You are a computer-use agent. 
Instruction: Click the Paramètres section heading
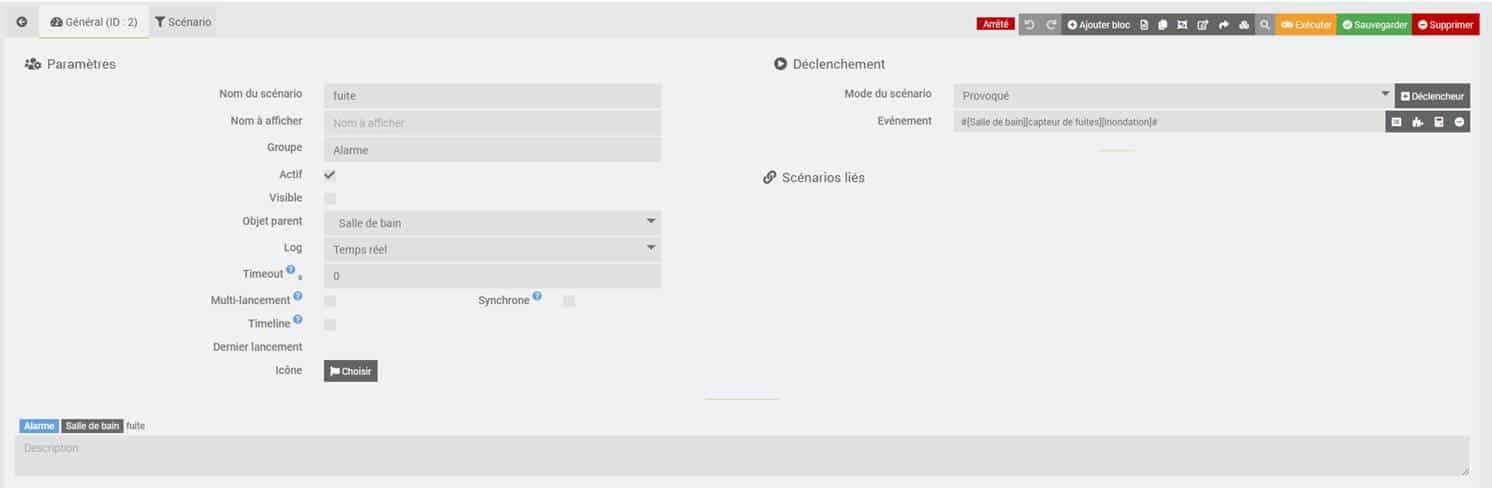coord(70,64)
